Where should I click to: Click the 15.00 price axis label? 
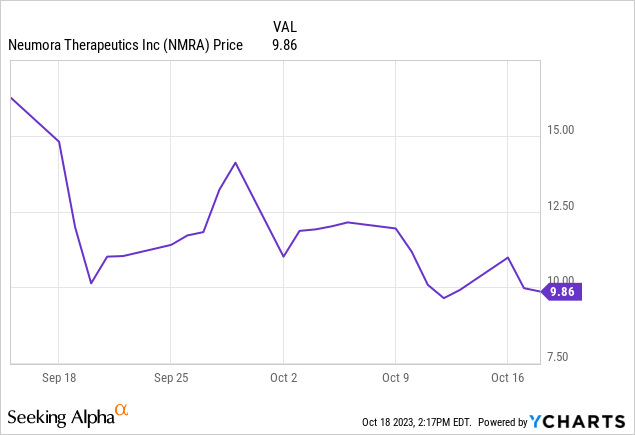point(563,130)
